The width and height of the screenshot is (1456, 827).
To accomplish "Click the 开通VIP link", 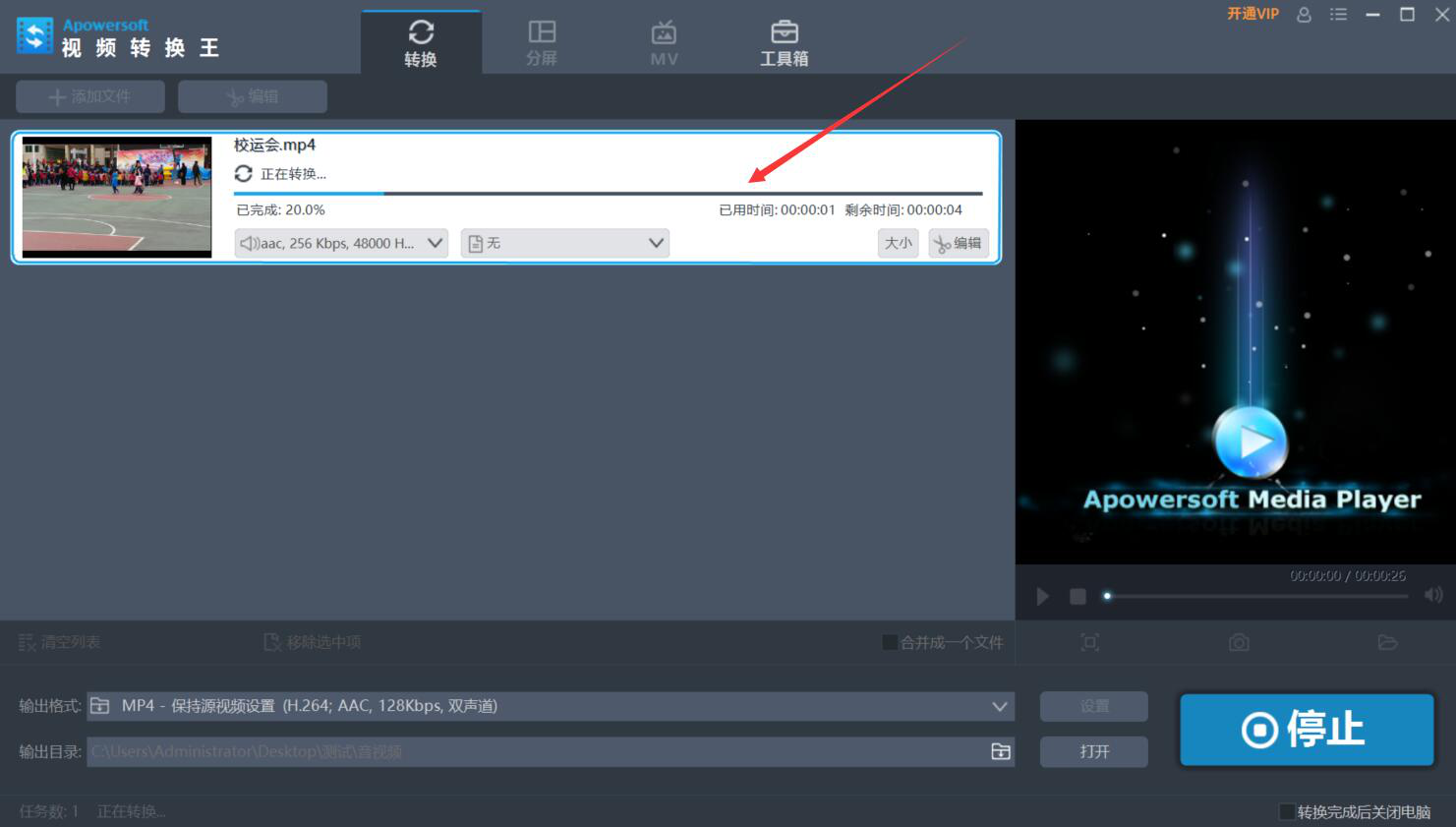I will [x=1252, y=14].
